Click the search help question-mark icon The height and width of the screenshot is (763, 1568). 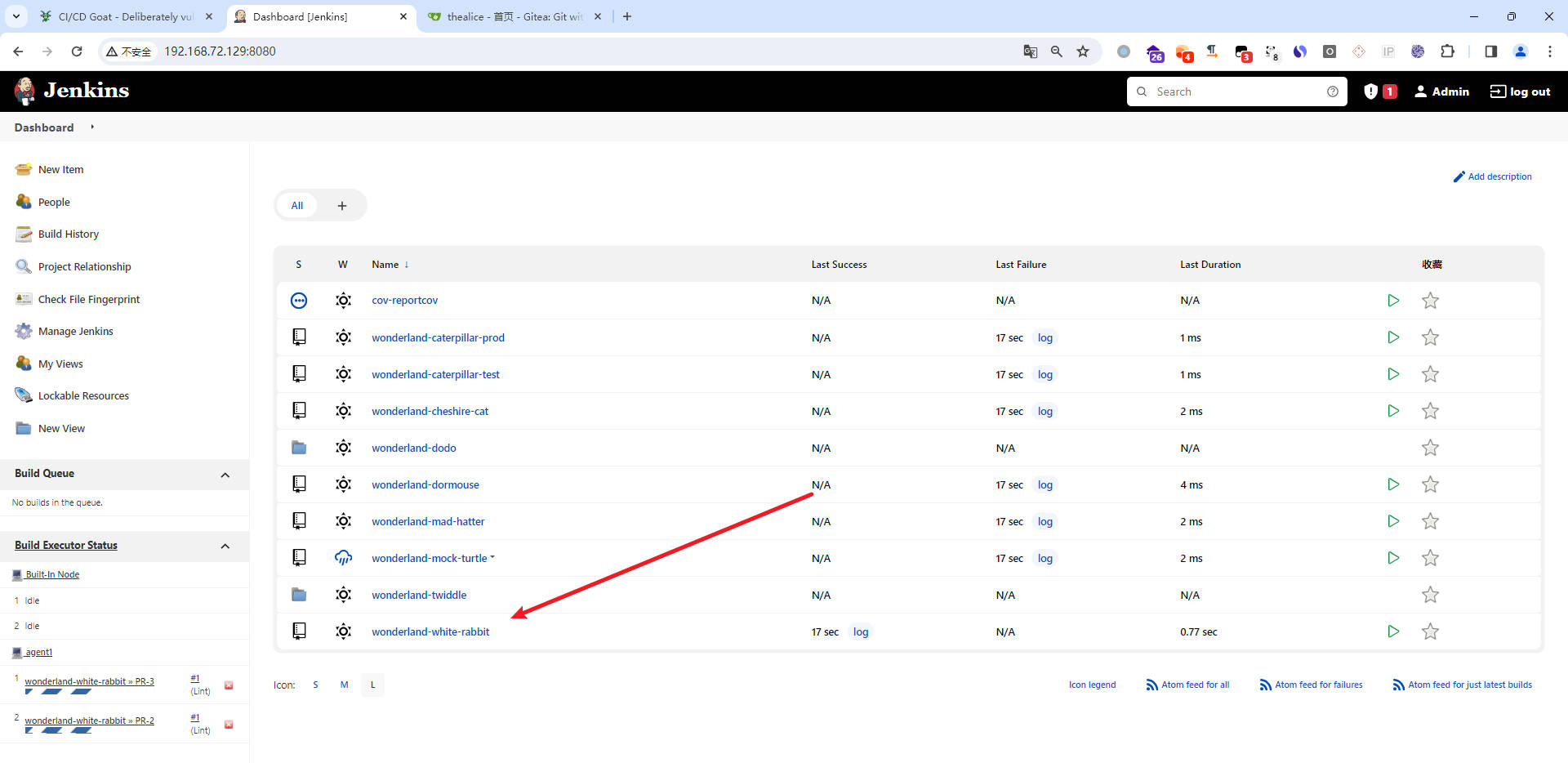click(x=1333, y=91)
